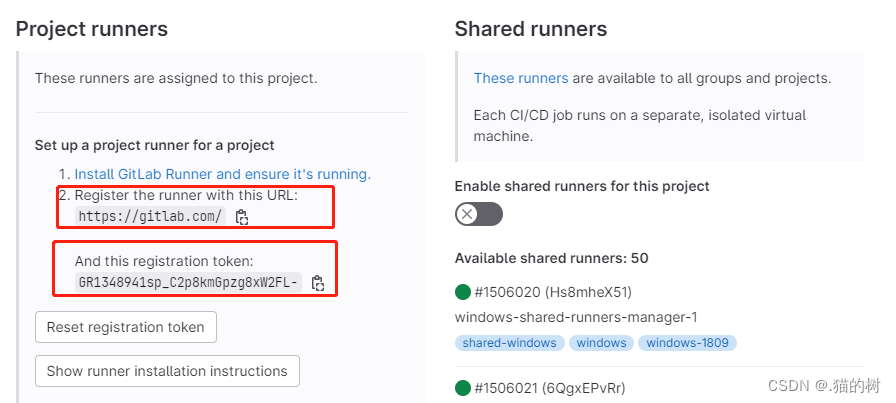
Task: Click the Project runners heading
Action: coord(92,29)
